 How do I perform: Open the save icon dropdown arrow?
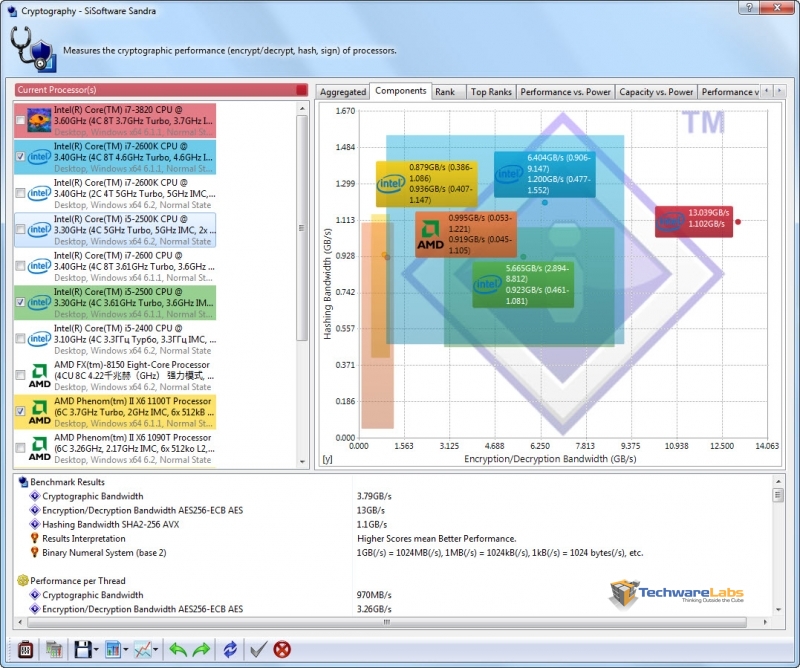point(96,650)
